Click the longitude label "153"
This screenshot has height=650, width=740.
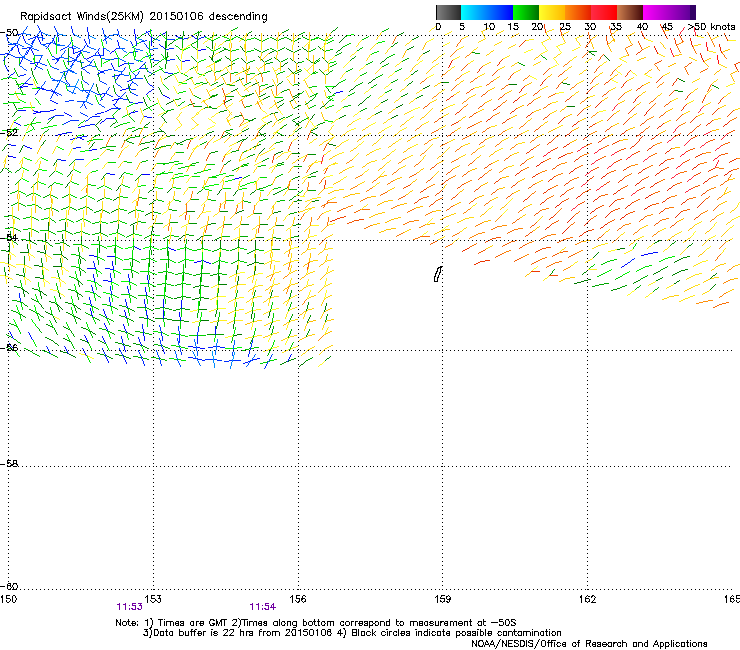click(x=153, y=599)
